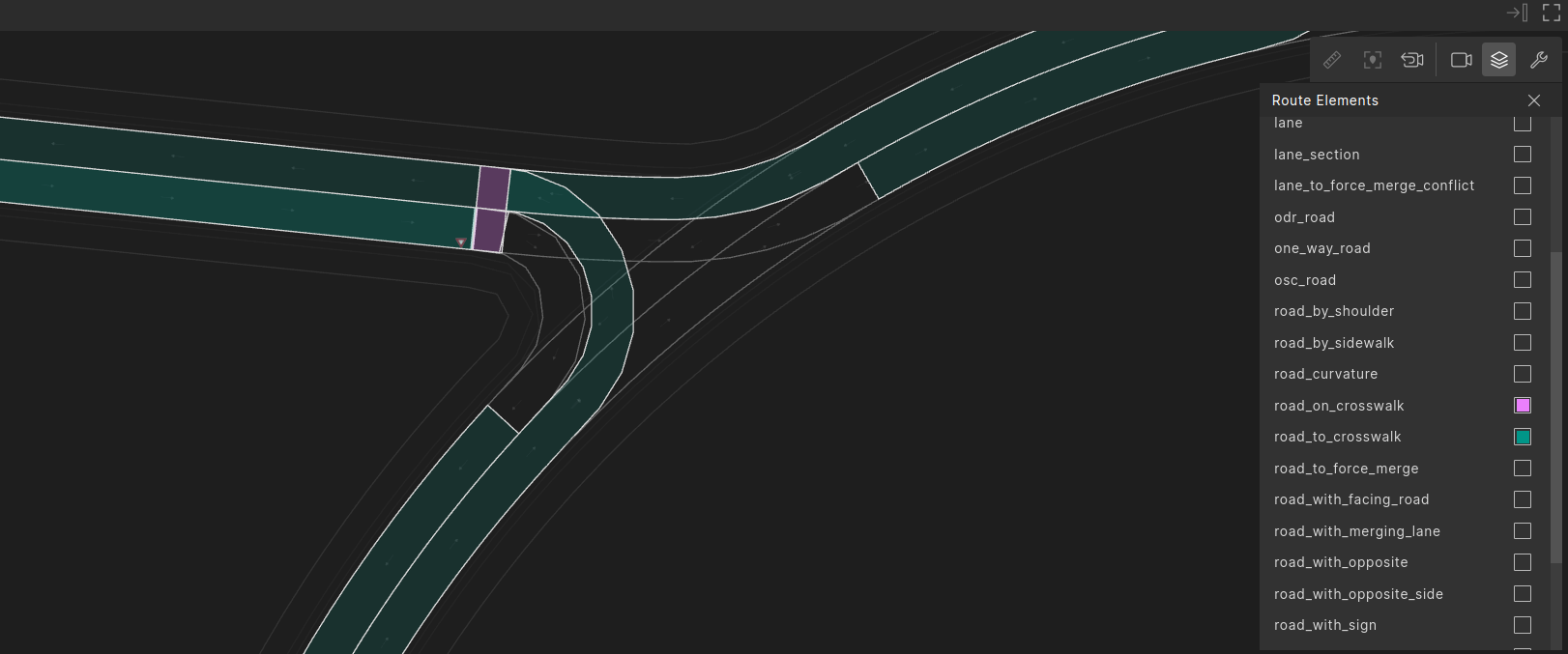Enable the lane_section checkbox
Image resolution: width=1568 pixels, height=654 pixels.
[x=1523, y=155]
